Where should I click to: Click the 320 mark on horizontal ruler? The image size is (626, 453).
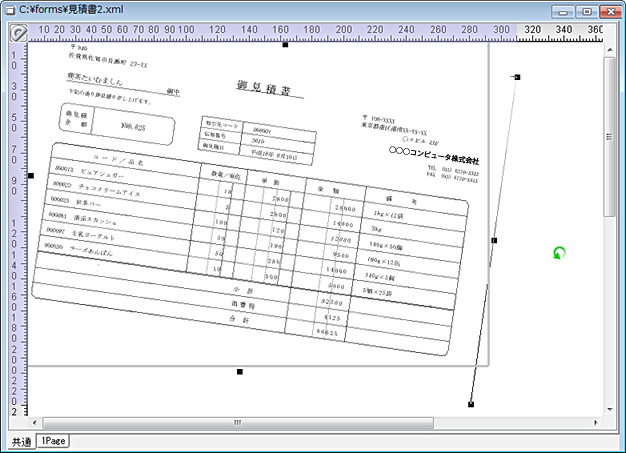pos(533,30)
